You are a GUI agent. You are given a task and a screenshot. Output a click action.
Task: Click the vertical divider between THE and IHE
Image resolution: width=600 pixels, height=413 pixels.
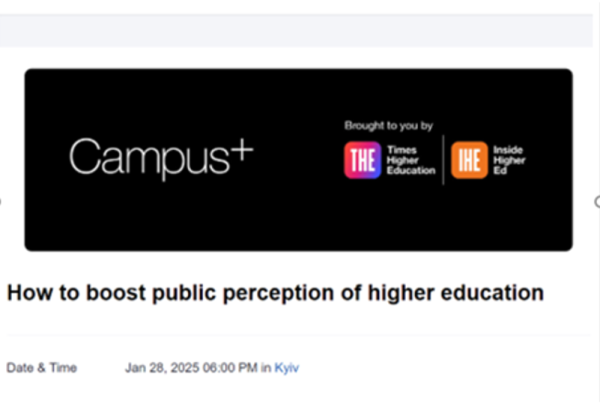click(443, 160)
